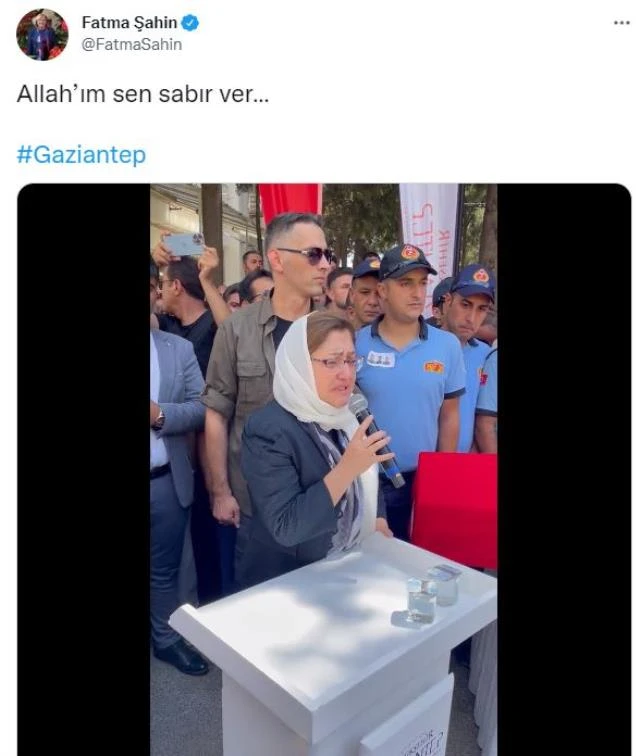Image resolution: width=640 pixels, height=756 pixels.
Task: Visit the @FatmaSahin handle link
Action: pos(132,44)
